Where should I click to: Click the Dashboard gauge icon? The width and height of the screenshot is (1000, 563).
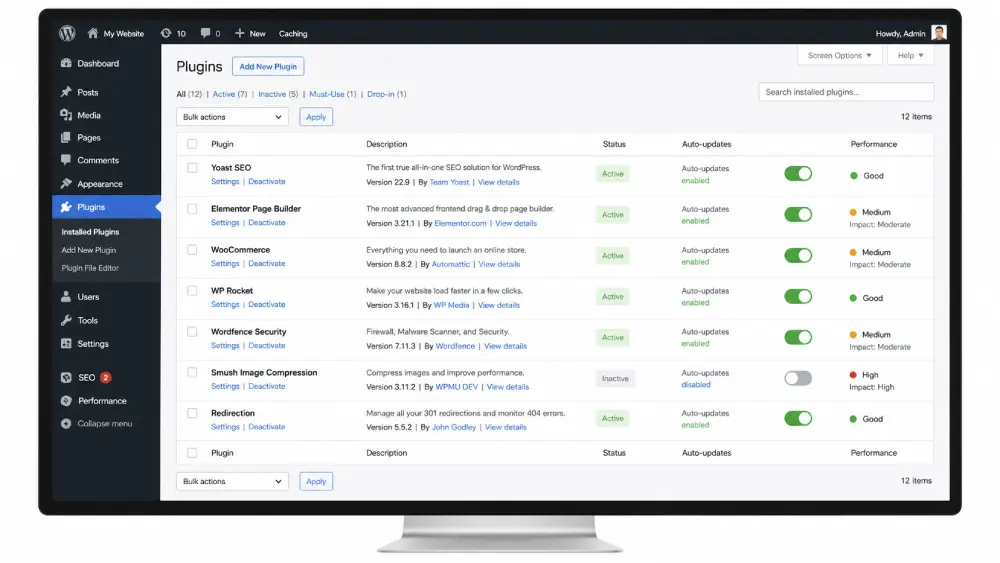(66, 63)
